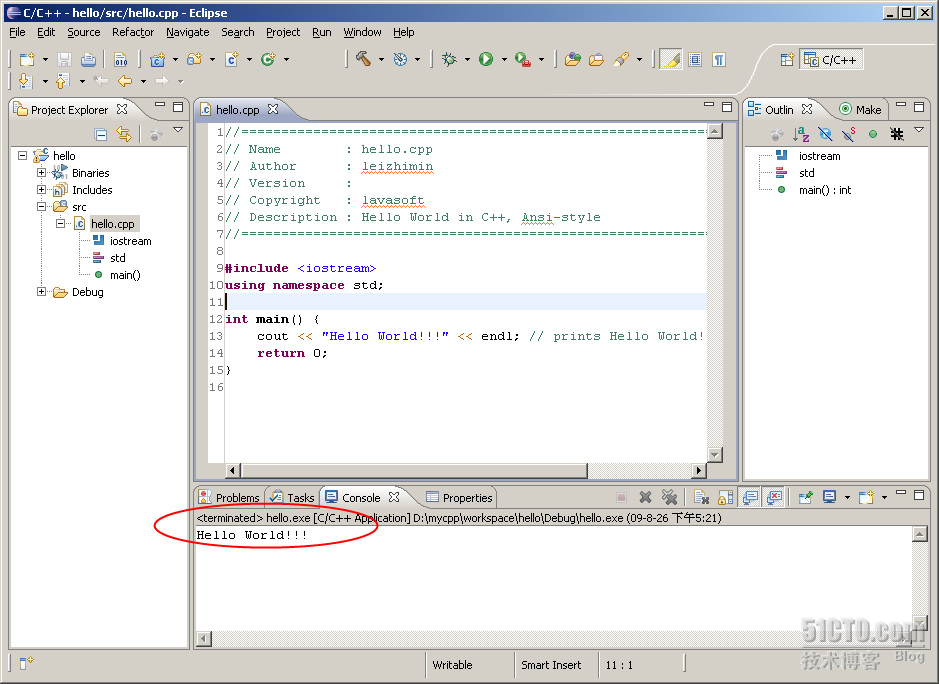
Task: Expand the Includes node
Action: 42,190
